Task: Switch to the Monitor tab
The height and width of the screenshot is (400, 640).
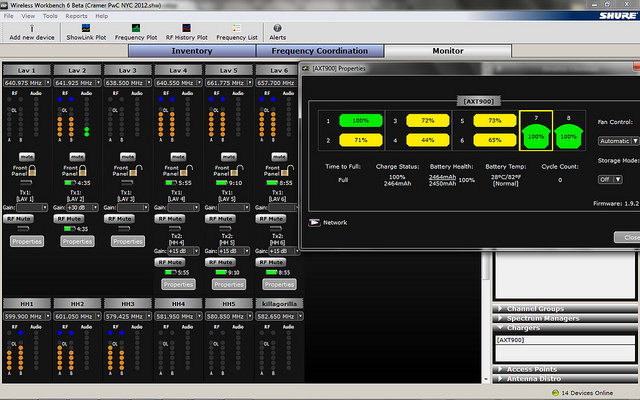Action: [448, 51]
